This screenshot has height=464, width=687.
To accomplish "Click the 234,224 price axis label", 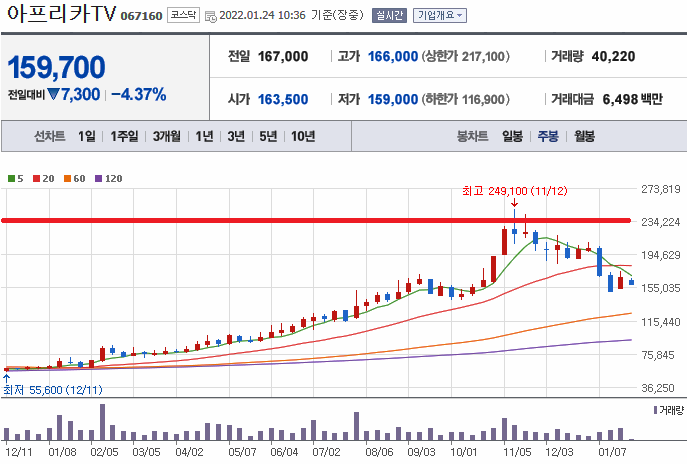I will pyautogui.click(x=661, y=222).
